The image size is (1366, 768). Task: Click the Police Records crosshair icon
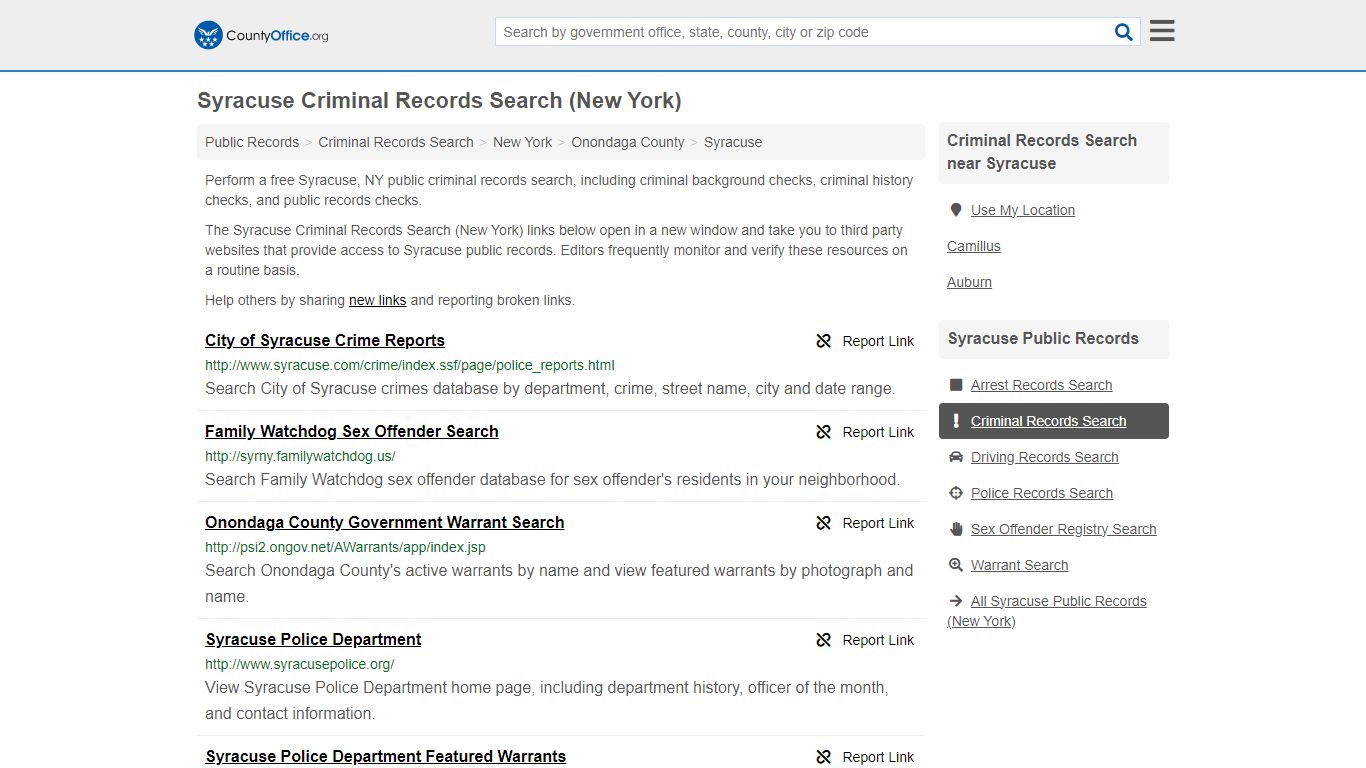[x=956, y=493]
